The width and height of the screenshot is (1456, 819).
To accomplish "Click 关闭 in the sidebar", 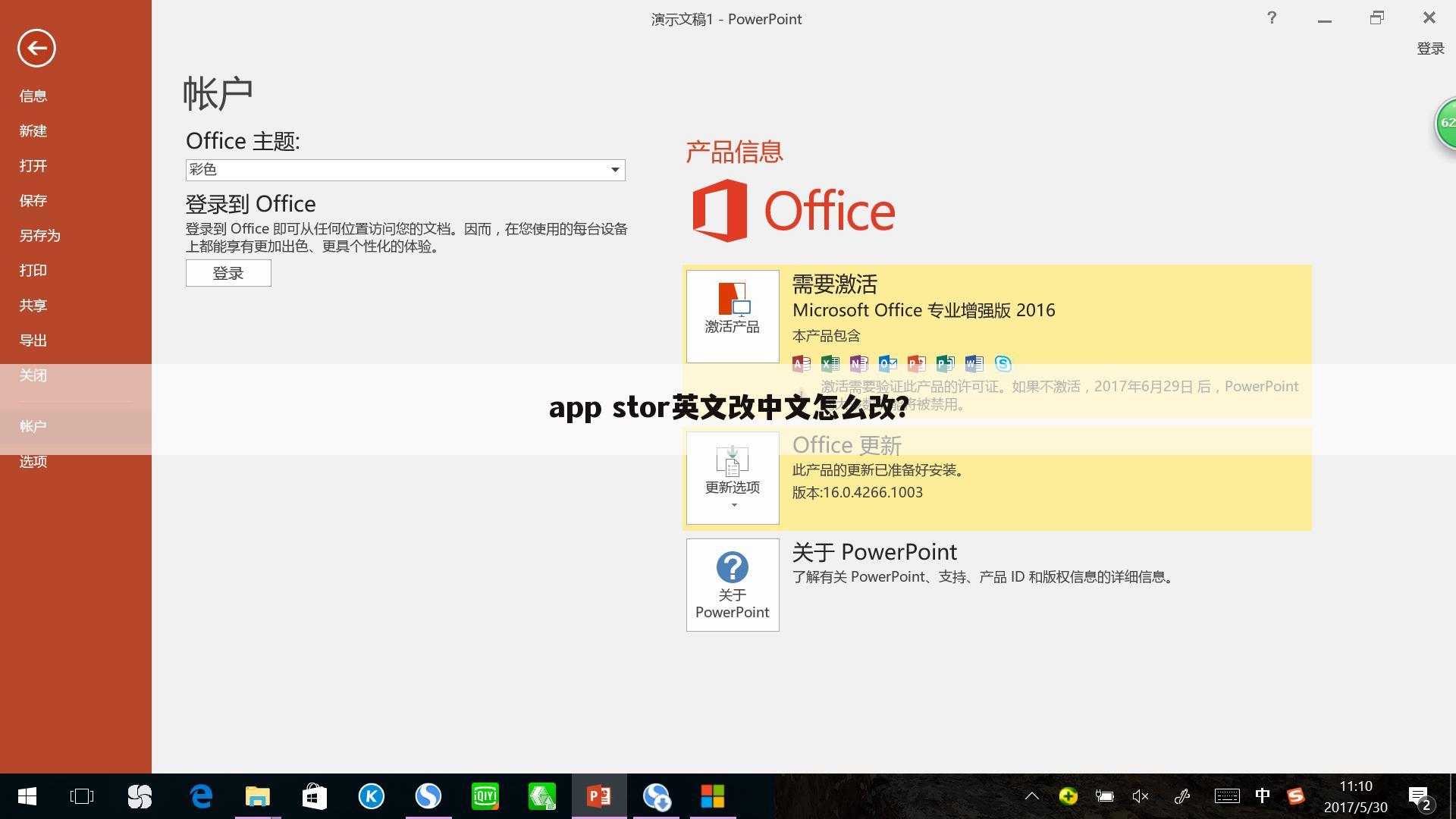I will pos(33,375).
